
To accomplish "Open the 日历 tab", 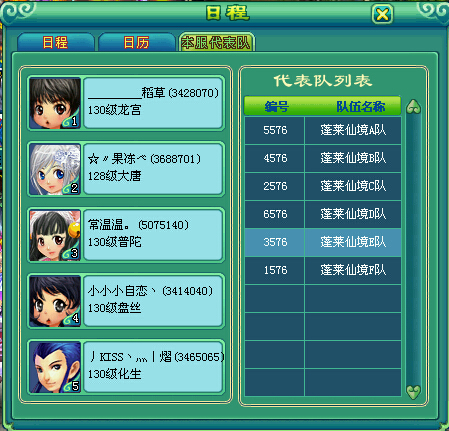I will coord(137,42).
